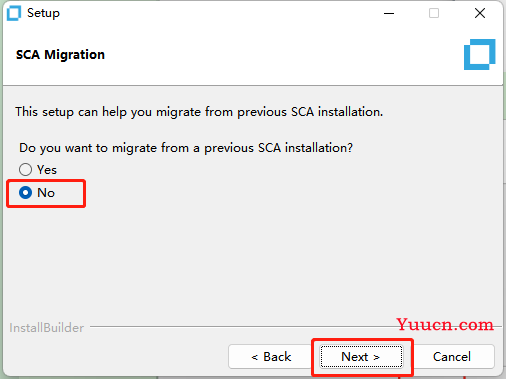Click the SCA Migration heading
Viewport: 506px width, 379px height.
60,55
